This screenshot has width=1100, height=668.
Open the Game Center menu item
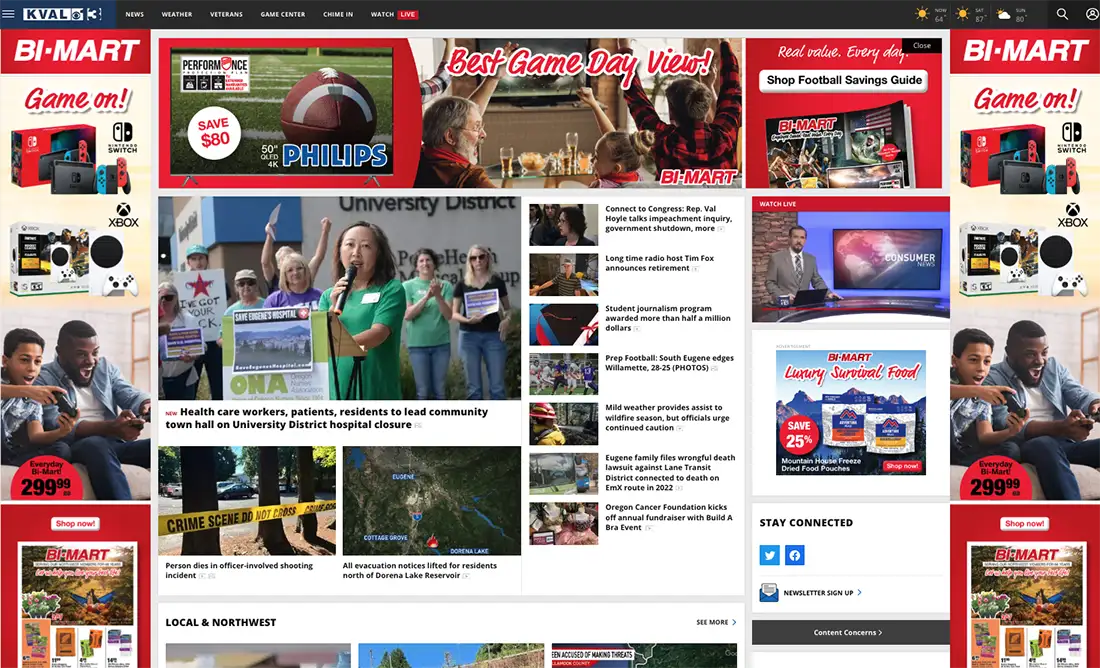click(x=283, y=14)
